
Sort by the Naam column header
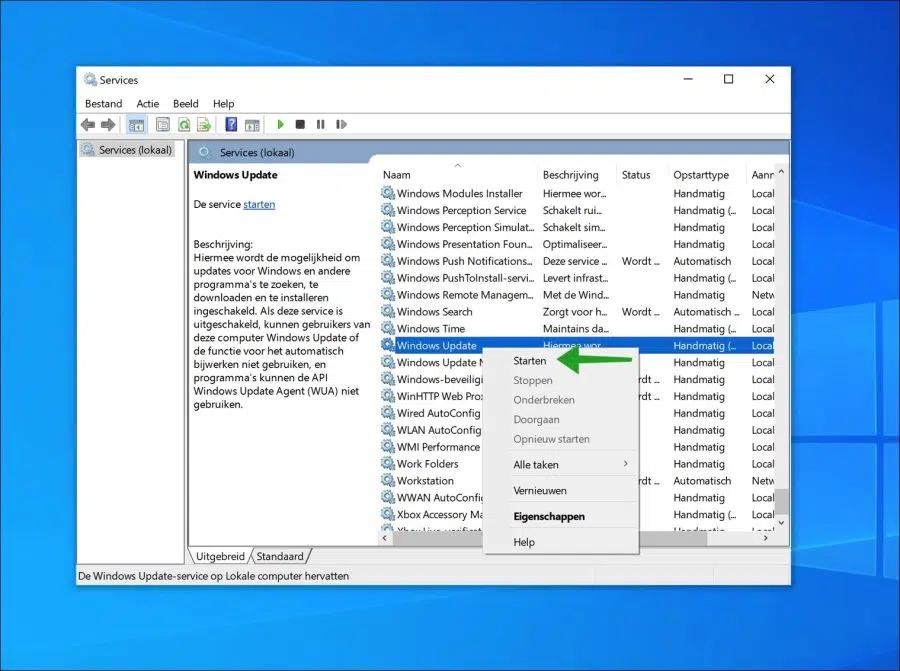457,174
